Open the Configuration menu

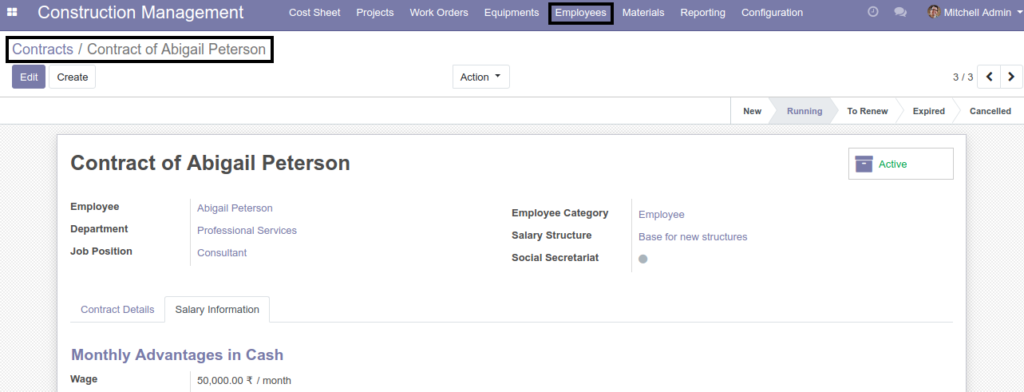point(772,12)
